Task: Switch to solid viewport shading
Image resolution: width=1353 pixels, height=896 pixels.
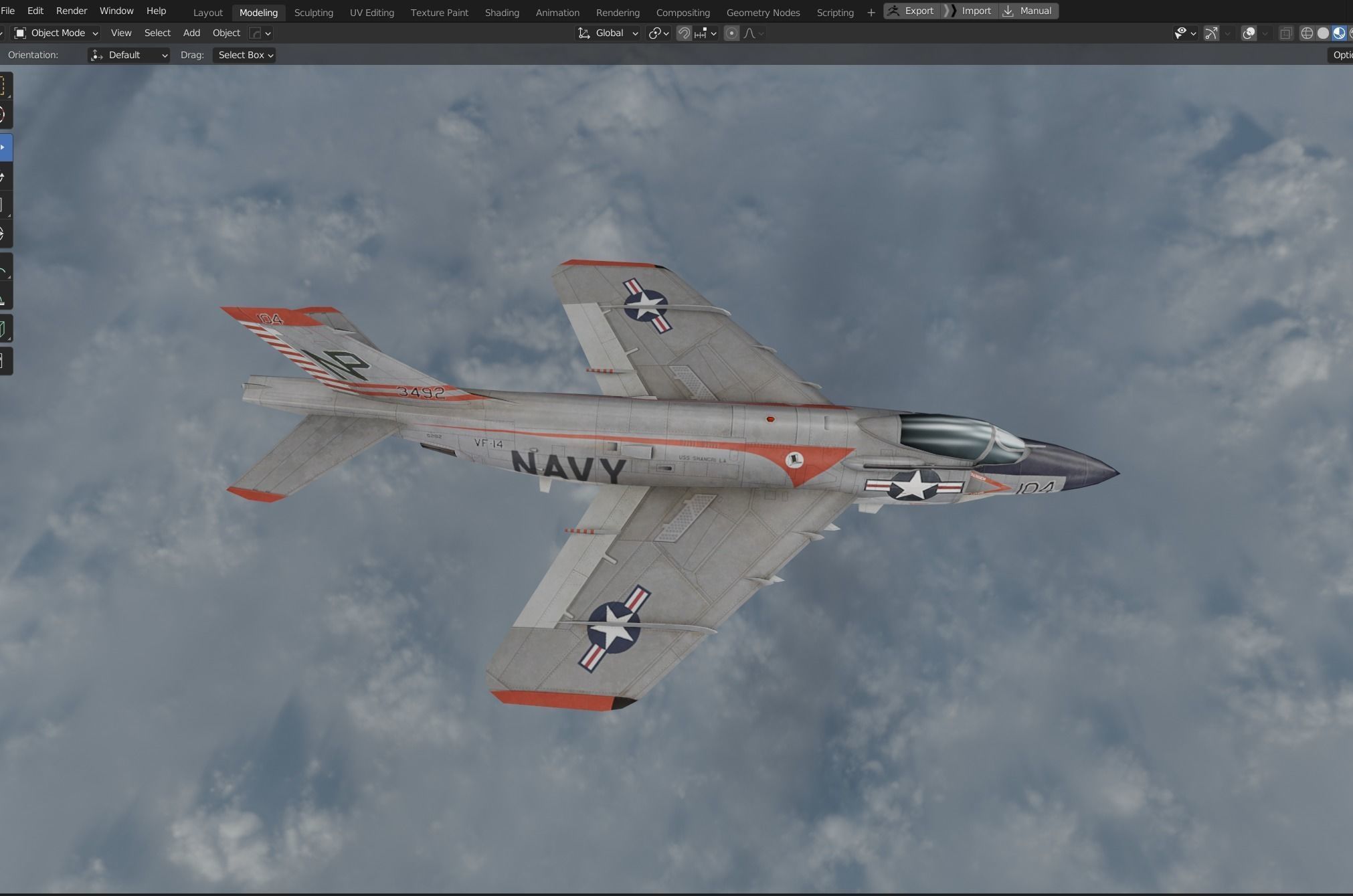Action: 1323,33
